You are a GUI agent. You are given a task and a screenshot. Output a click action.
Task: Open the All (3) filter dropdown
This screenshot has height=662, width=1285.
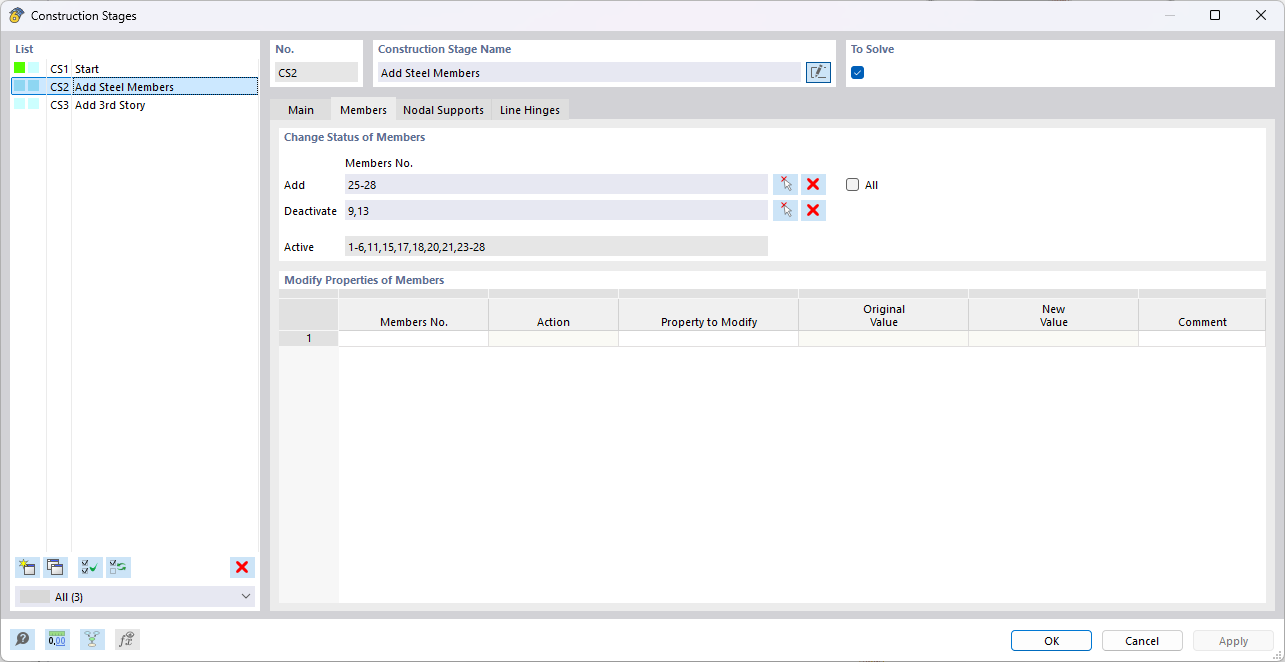coord(135,596)
